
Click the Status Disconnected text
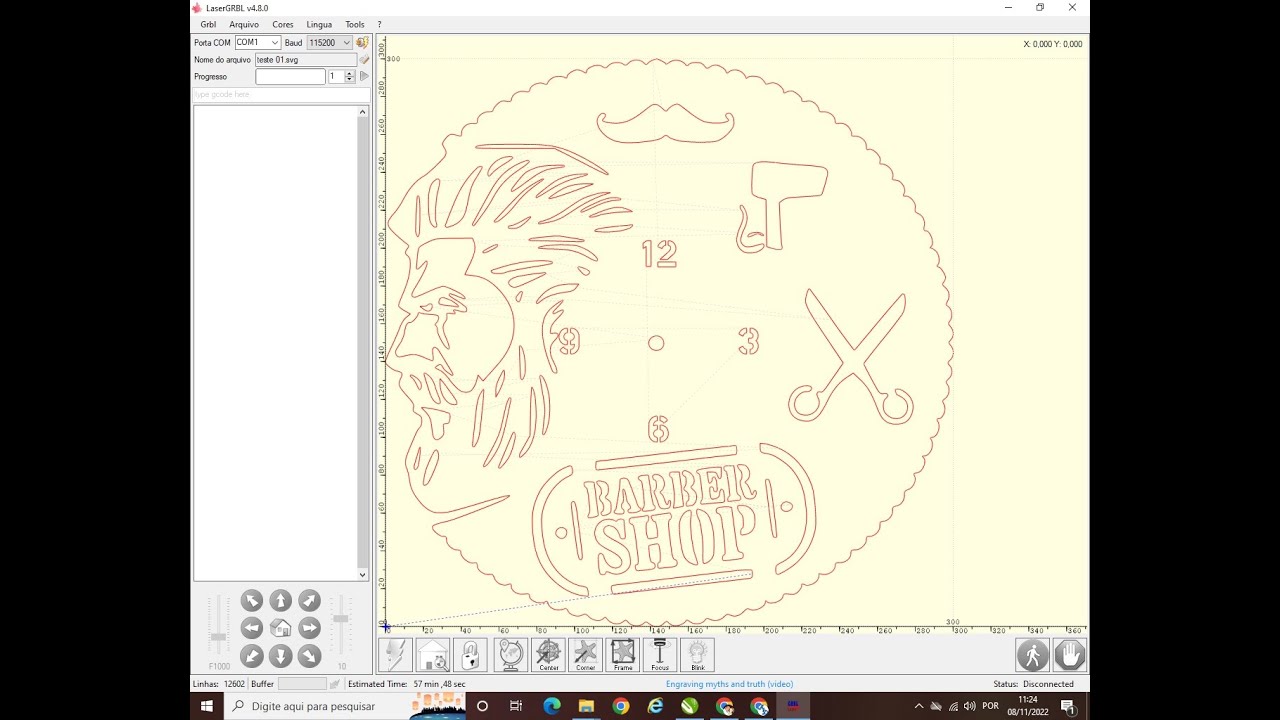(1033, 684)
